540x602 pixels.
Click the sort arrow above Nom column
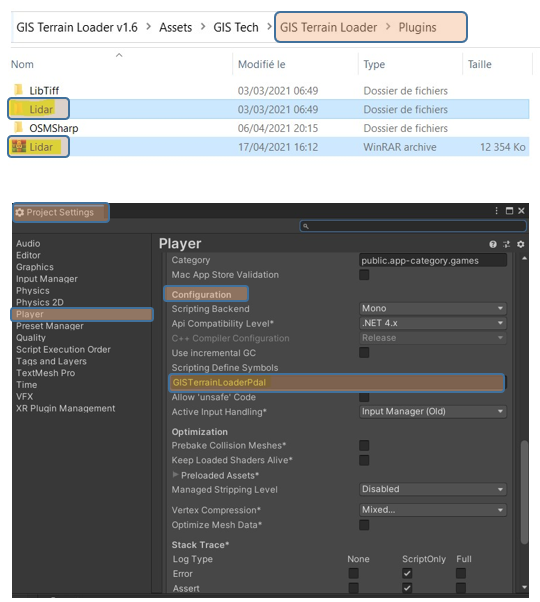click(x=119, y=55)
